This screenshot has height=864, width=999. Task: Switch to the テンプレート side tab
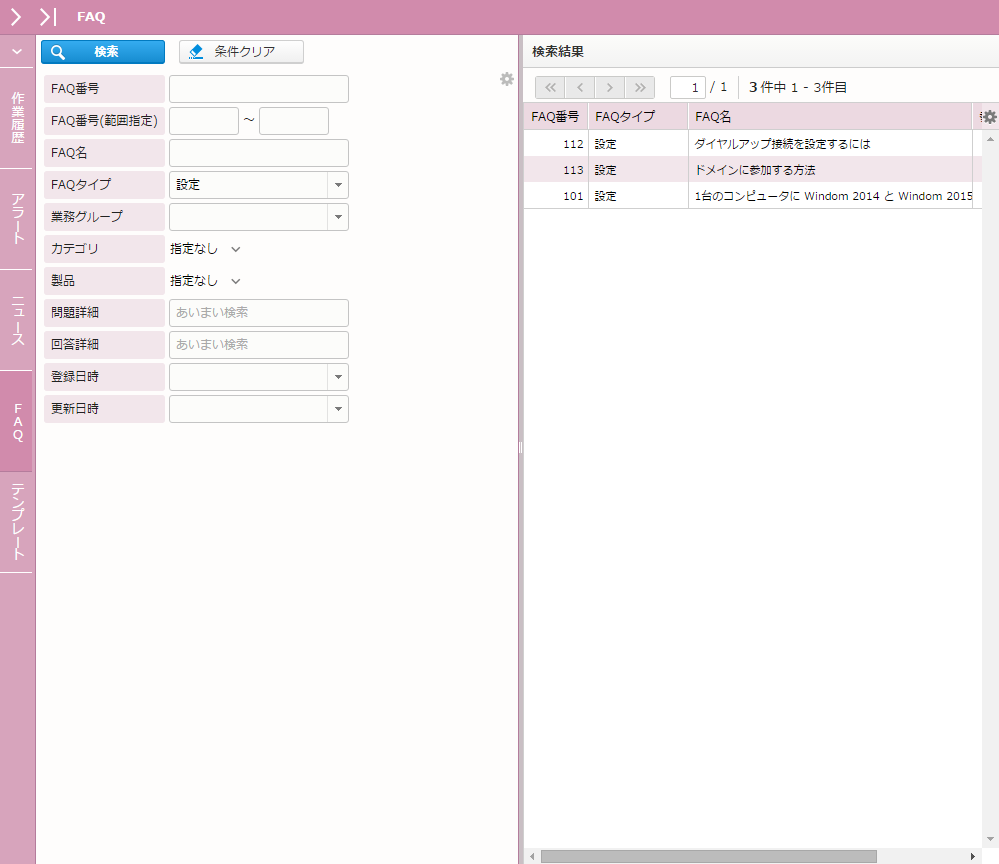17,521
